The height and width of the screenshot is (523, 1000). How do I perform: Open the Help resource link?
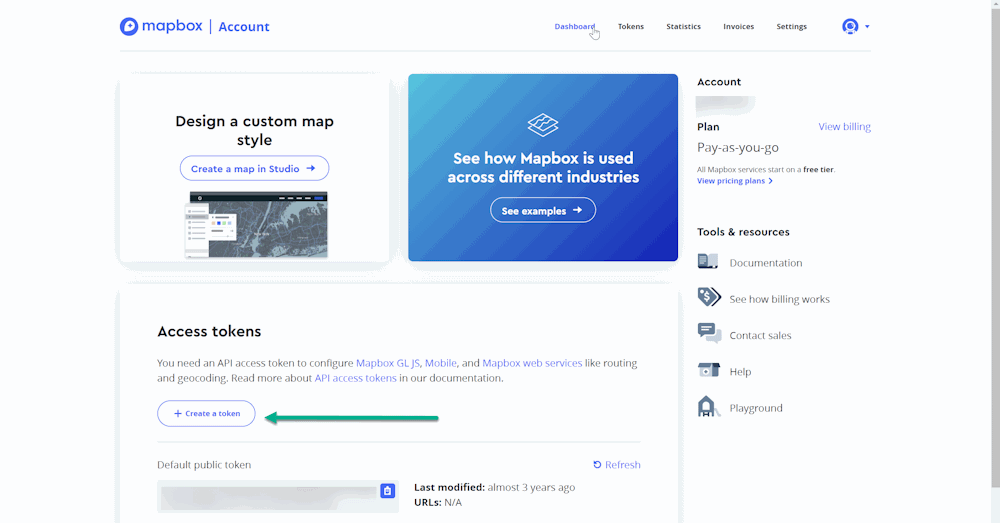coord(740,372)
